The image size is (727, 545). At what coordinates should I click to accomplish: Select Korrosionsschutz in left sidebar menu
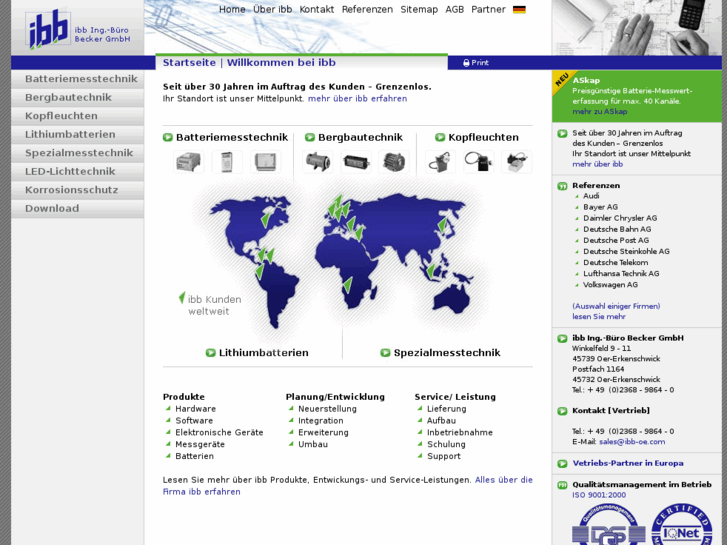(77, 190)
